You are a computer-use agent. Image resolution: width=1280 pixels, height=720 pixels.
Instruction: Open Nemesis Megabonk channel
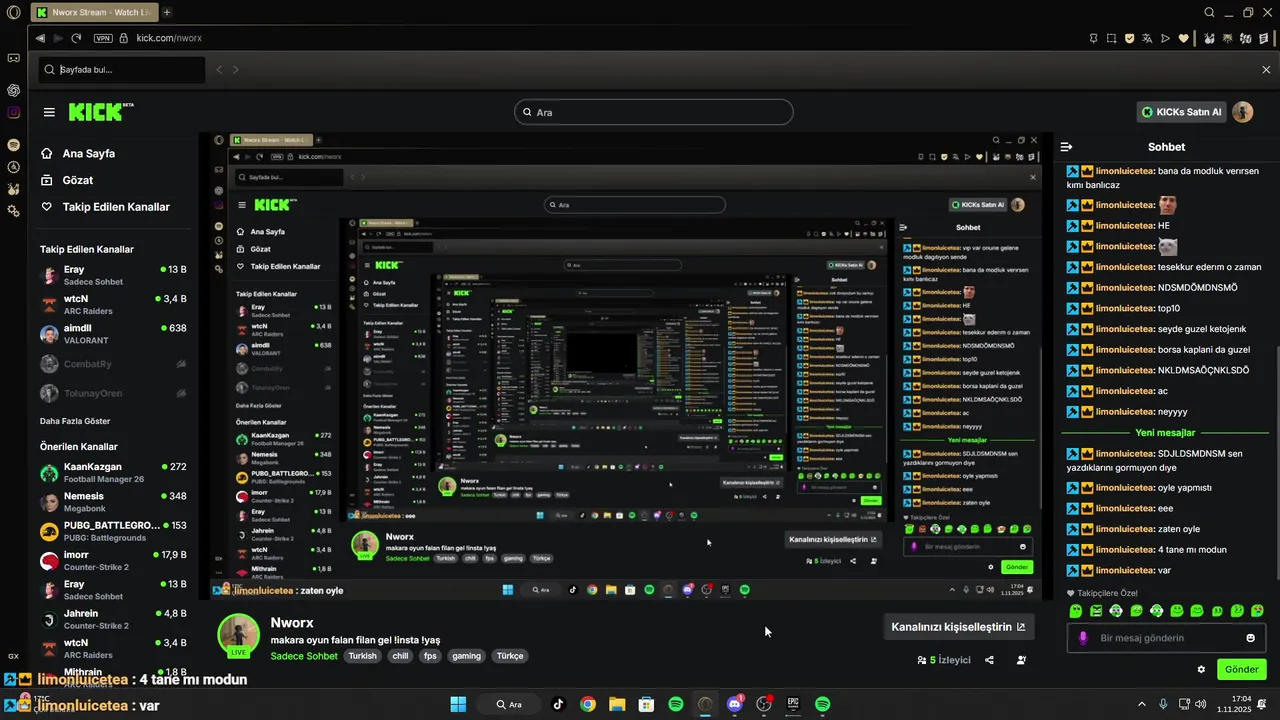point(113,501)
